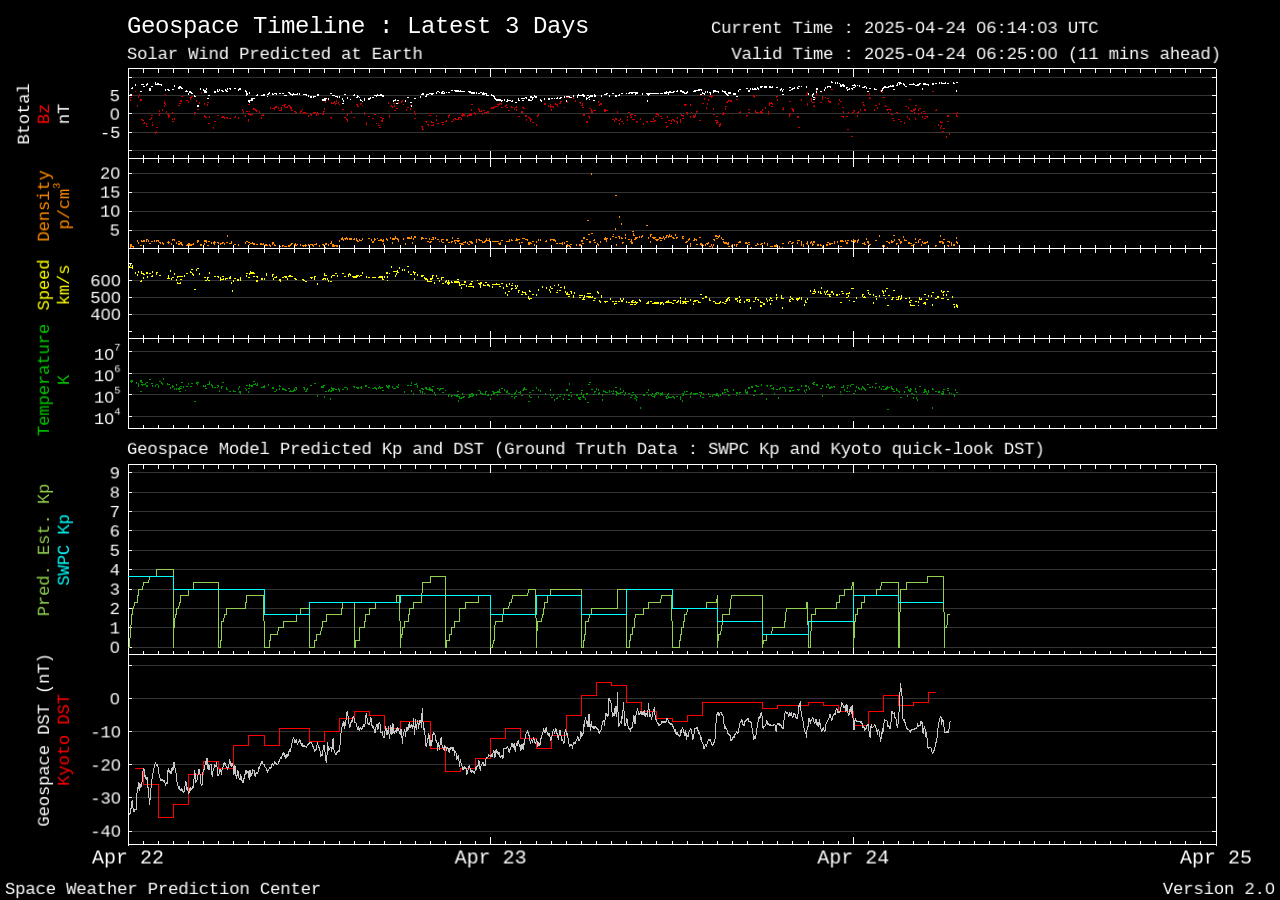Click the red 'Kyoto DST' legend label
The width and height of the screenshot is (1280, 900).
click(x=64, y=740)
